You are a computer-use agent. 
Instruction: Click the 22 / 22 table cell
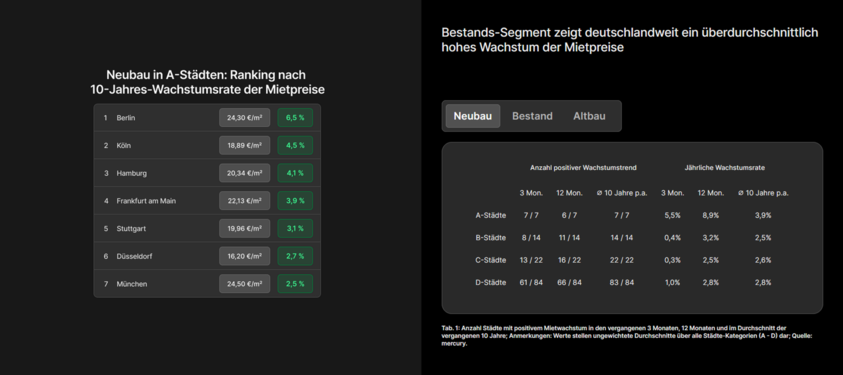tap(621, 260)
